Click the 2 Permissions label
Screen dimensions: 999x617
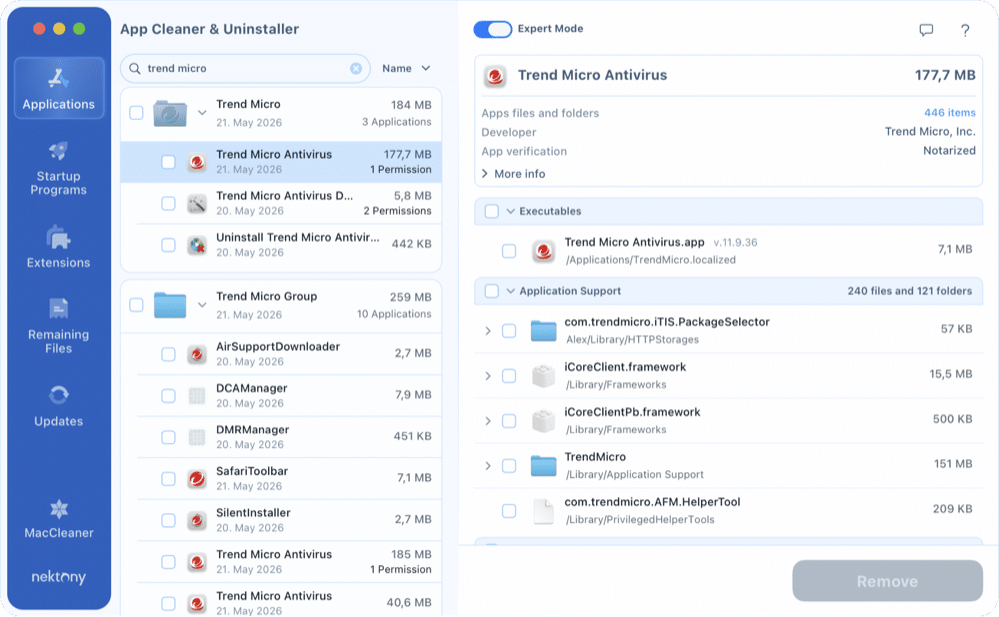pyautogui.click(x=397, y=211)
